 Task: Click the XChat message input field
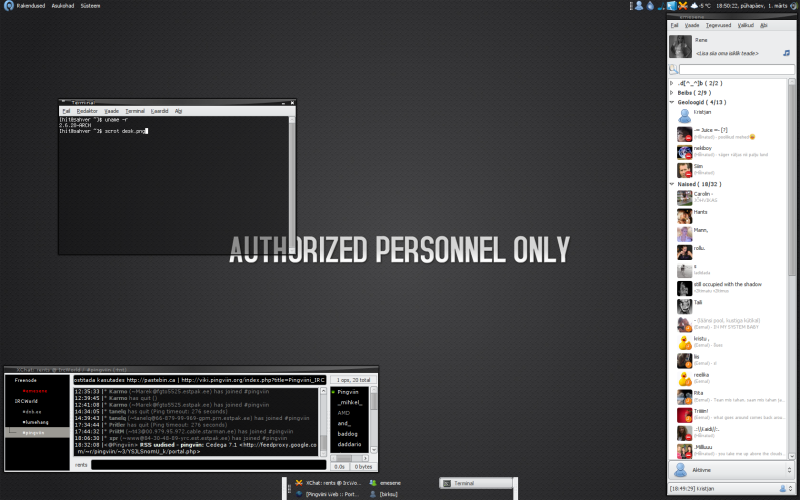[208, 465]
